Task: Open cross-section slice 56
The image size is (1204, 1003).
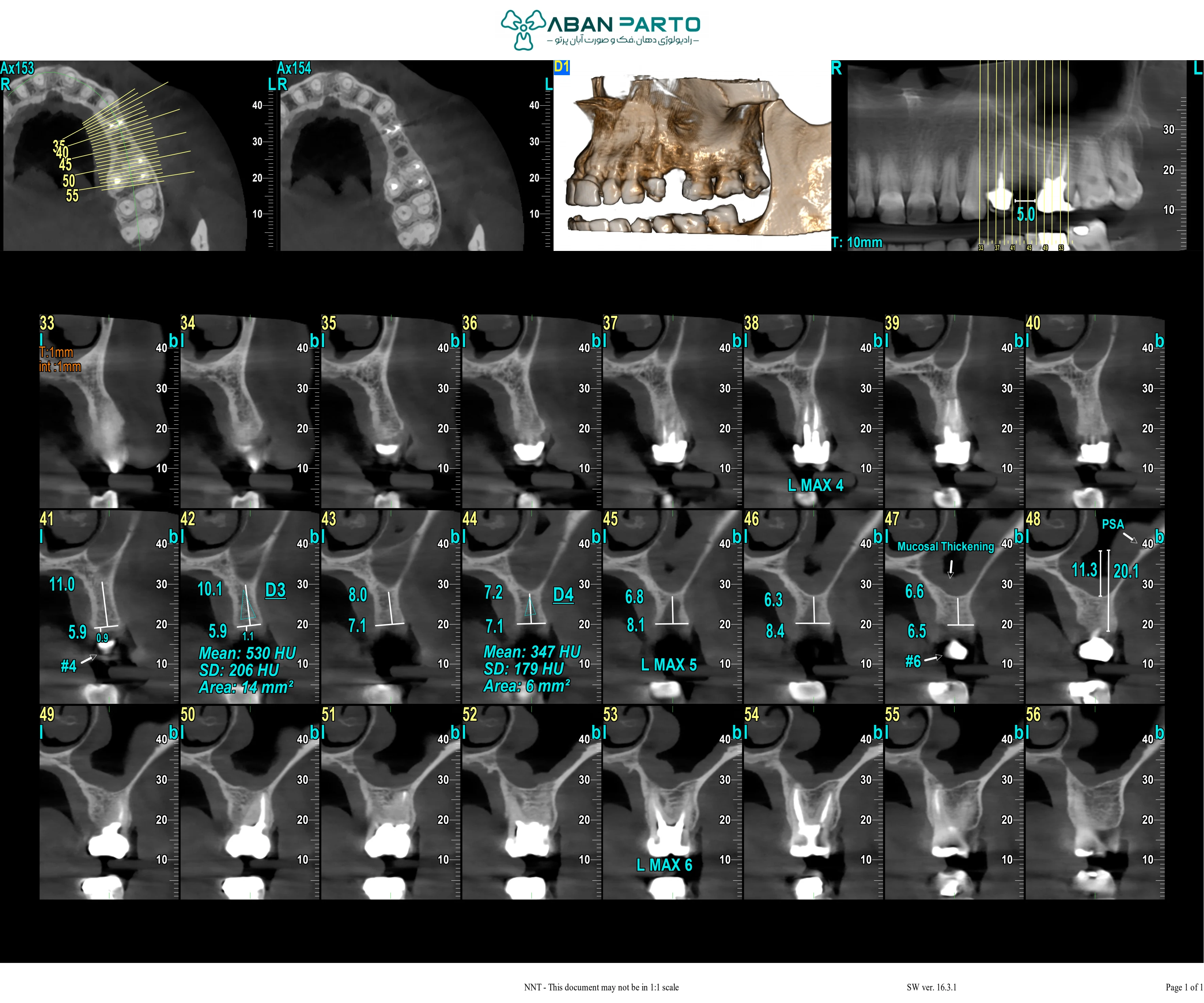Action: coord(1095,802)
